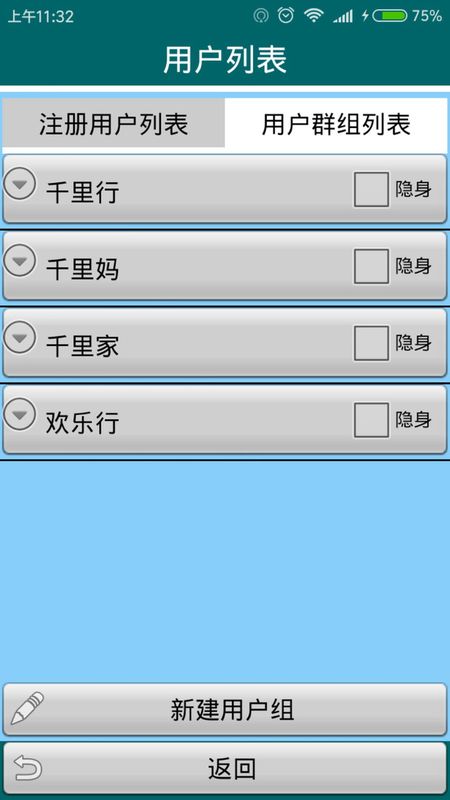
Task: Expand the 千里妈 group dropdown arrow
Action: (x=19, y=260)
